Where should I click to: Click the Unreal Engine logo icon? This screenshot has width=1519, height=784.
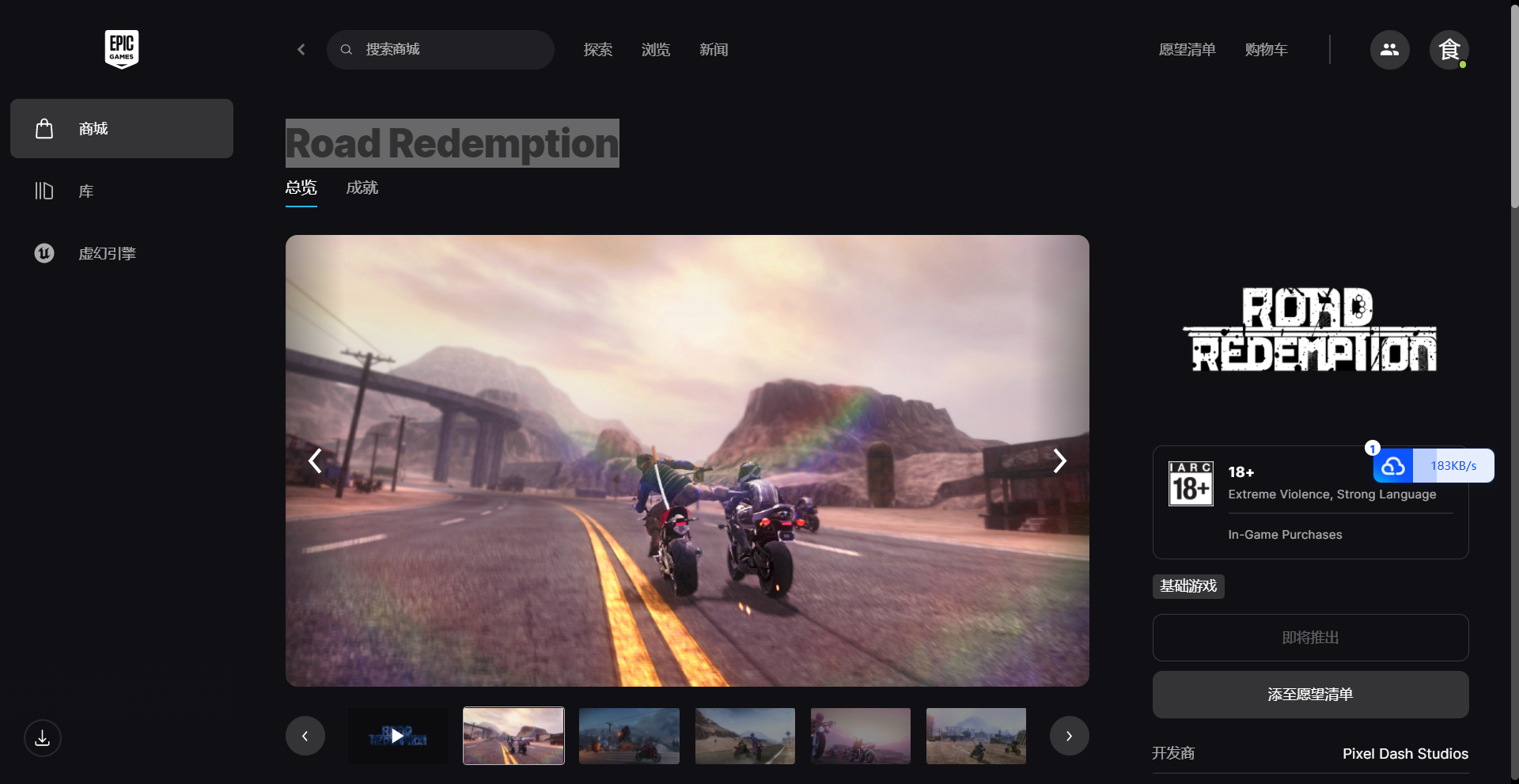44,253
